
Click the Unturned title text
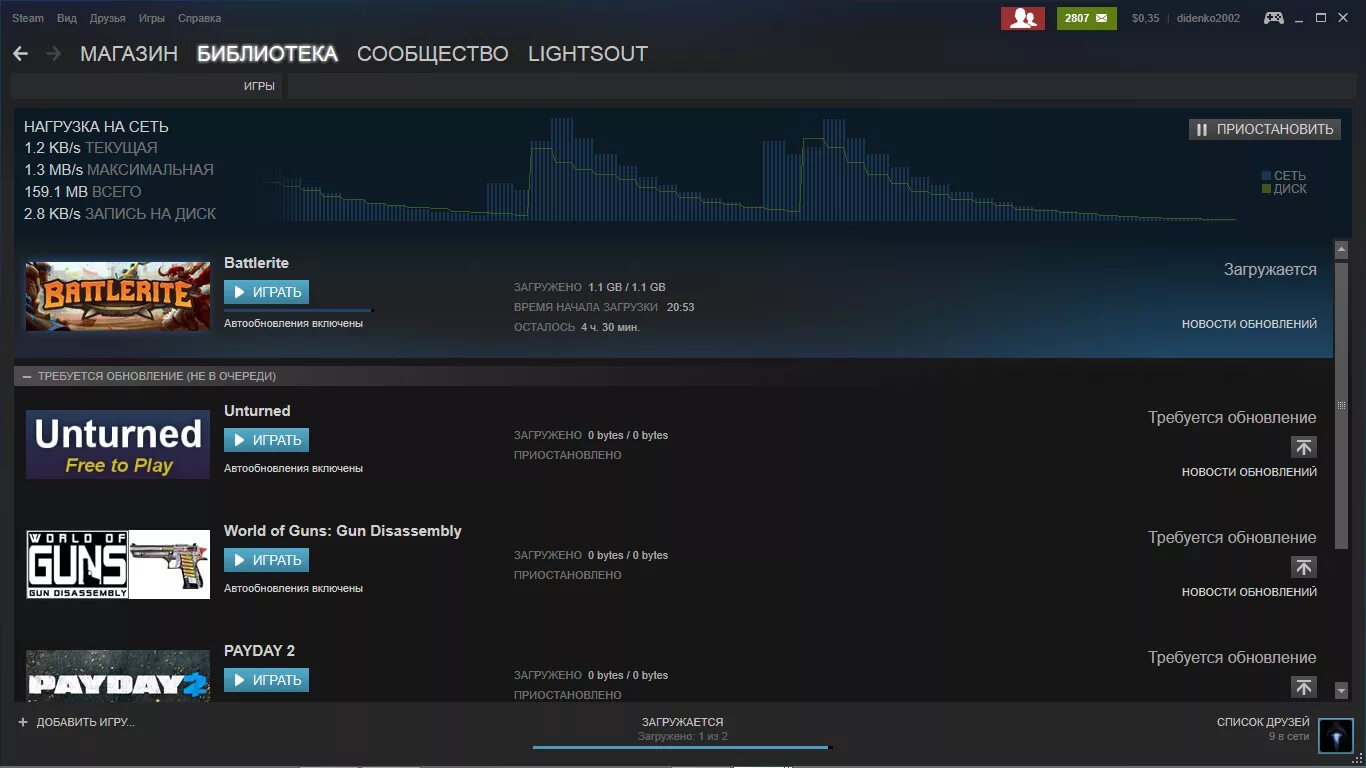[x=257, y=411]
